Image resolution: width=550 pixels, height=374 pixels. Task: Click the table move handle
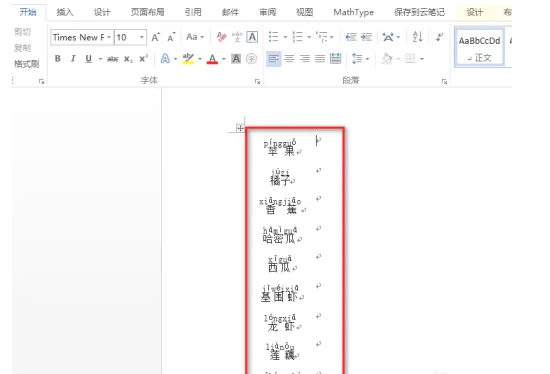pos(240,128)
